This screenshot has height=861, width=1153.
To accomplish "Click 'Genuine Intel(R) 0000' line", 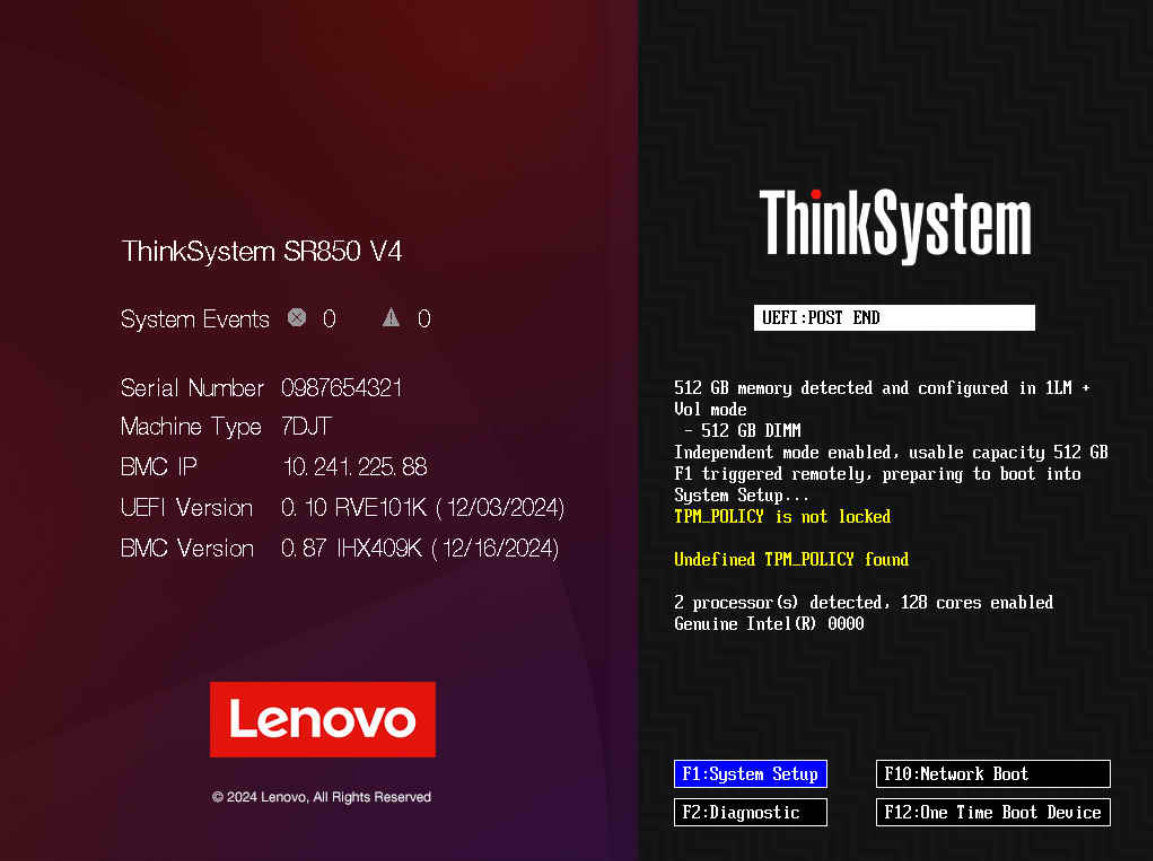I will (768, 624).
